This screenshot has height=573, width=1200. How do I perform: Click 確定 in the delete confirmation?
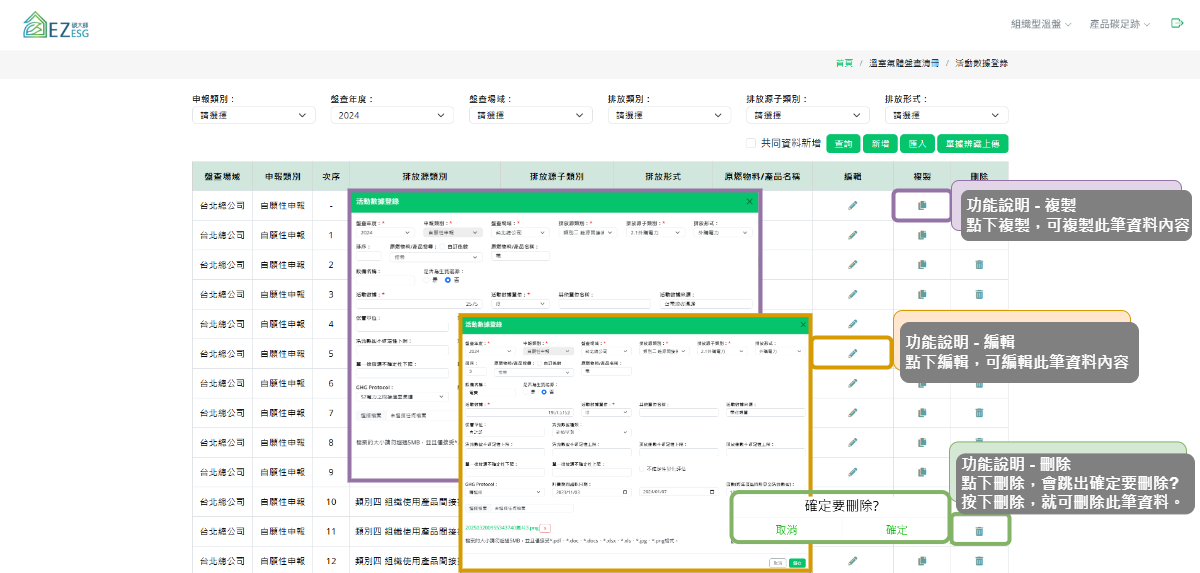[x=896, y=529]
